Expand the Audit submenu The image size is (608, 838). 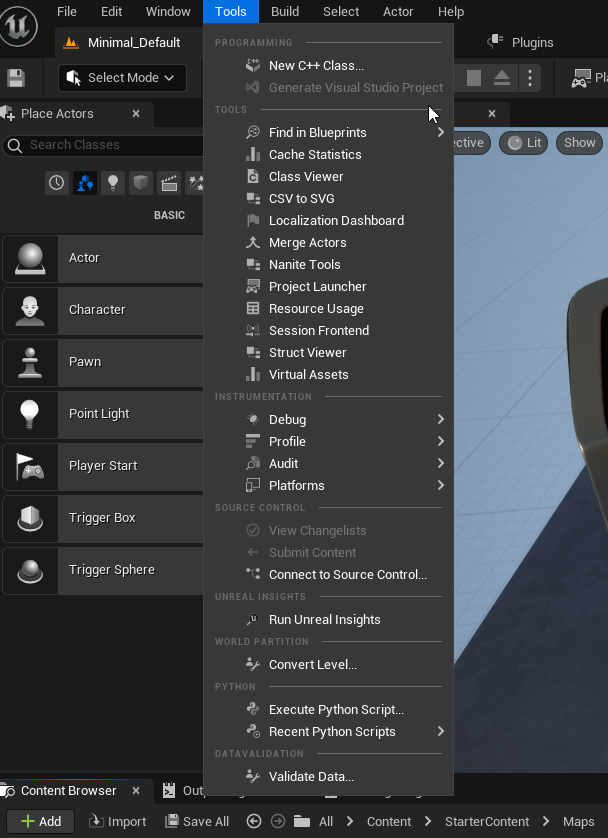click(440, 463)
